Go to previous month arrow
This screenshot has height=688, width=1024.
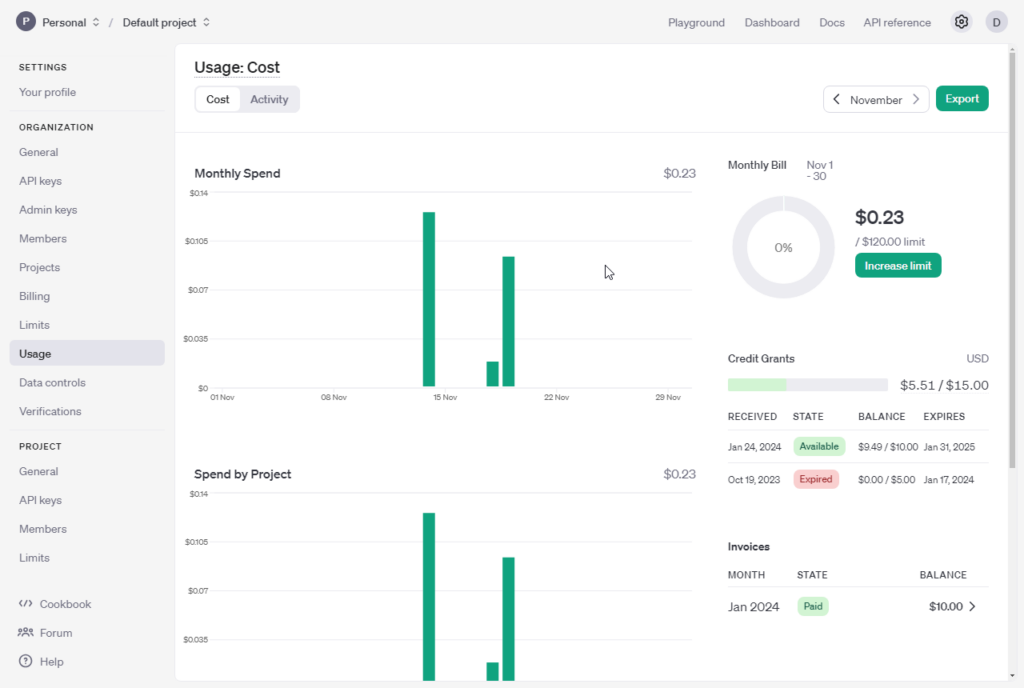(837, 99)
